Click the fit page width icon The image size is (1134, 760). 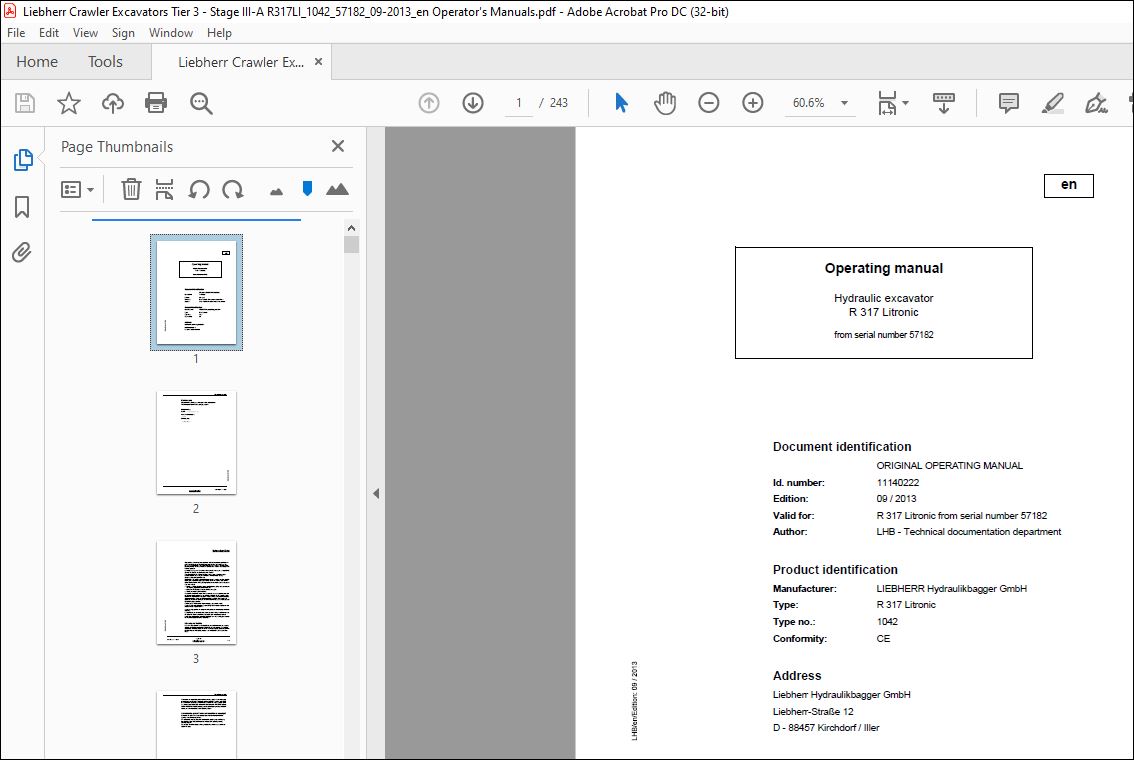click(887, 103)
